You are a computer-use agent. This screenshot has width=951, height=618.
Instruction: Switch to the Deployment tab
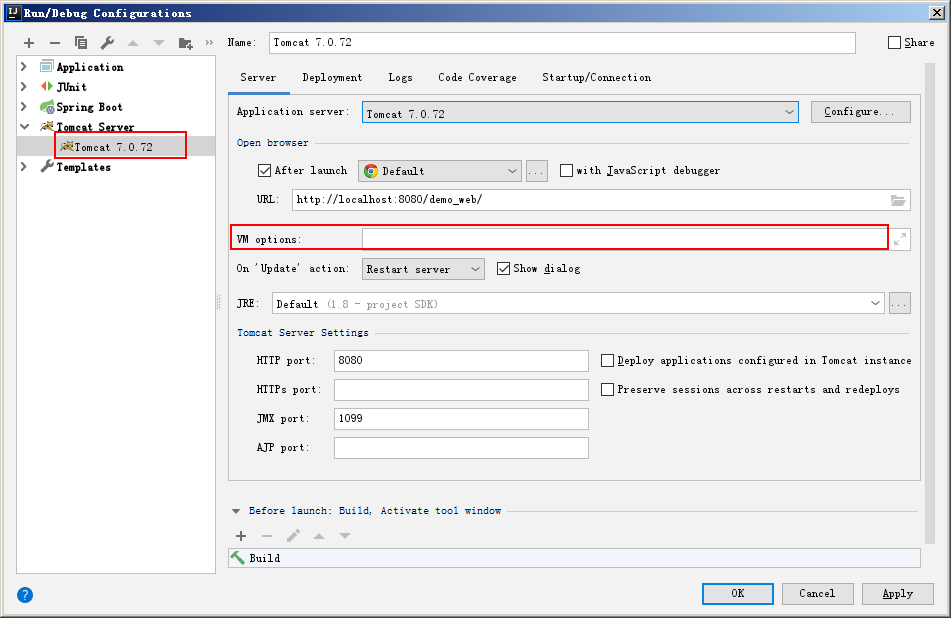(332, 77)
